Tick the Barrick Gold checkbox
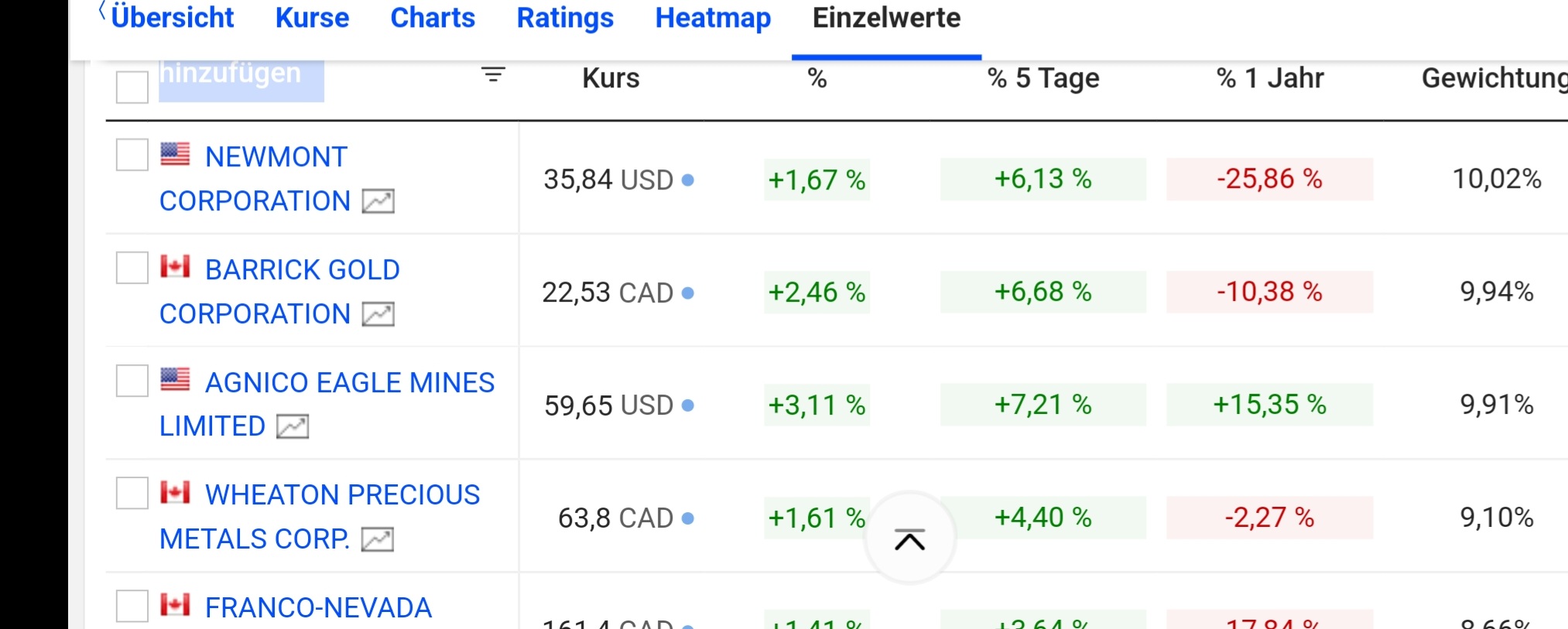Viewport: 1568px width, 629px height. point(132,268)
